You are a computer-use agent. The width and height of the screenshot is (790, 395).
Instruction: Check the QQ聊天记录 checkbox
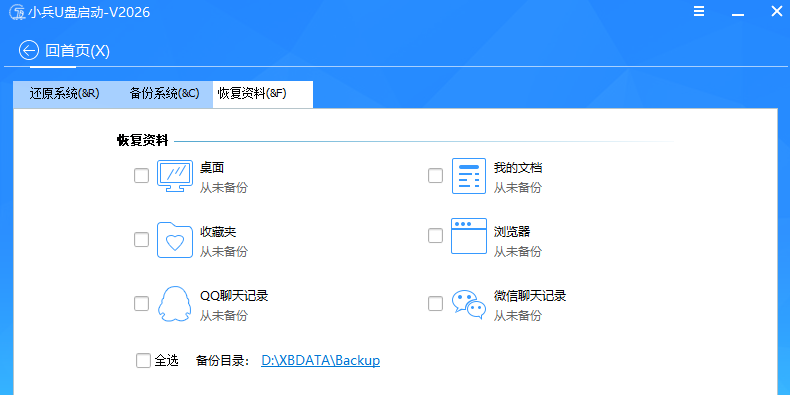click(141, 304)
